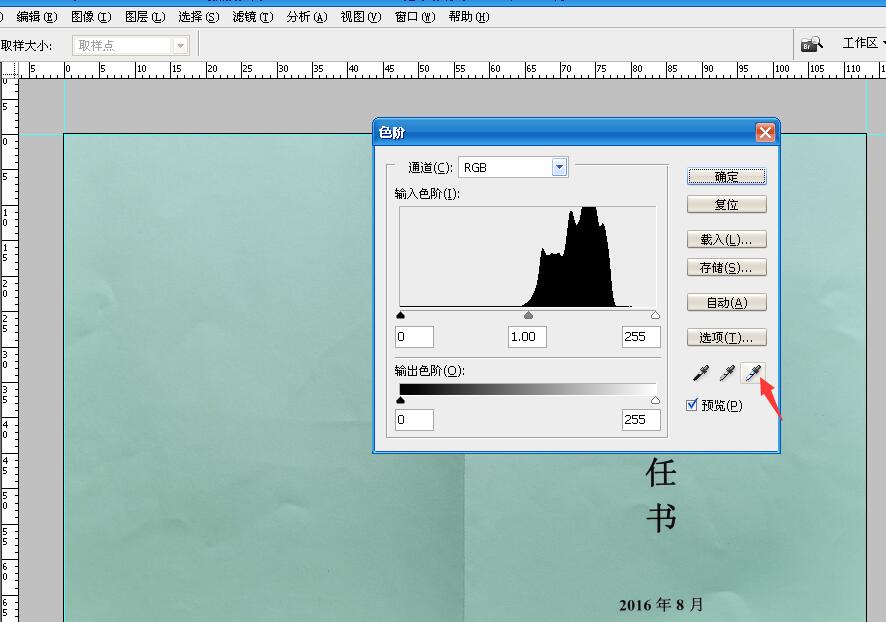Click the 选项 button
The image size is (886, 622).
click(726, 338)
